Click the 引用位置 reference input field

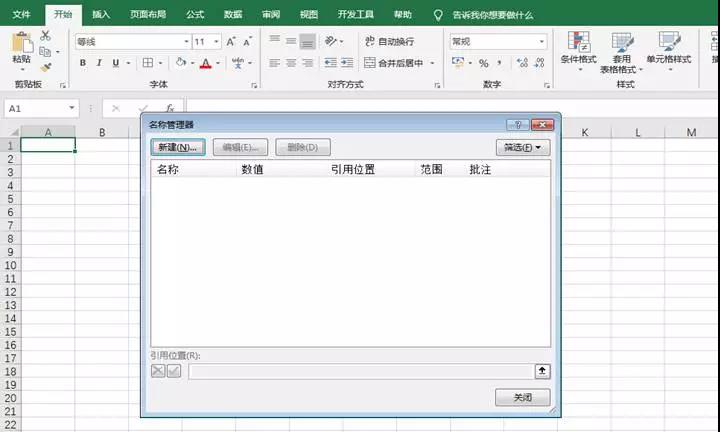[361, 371]
